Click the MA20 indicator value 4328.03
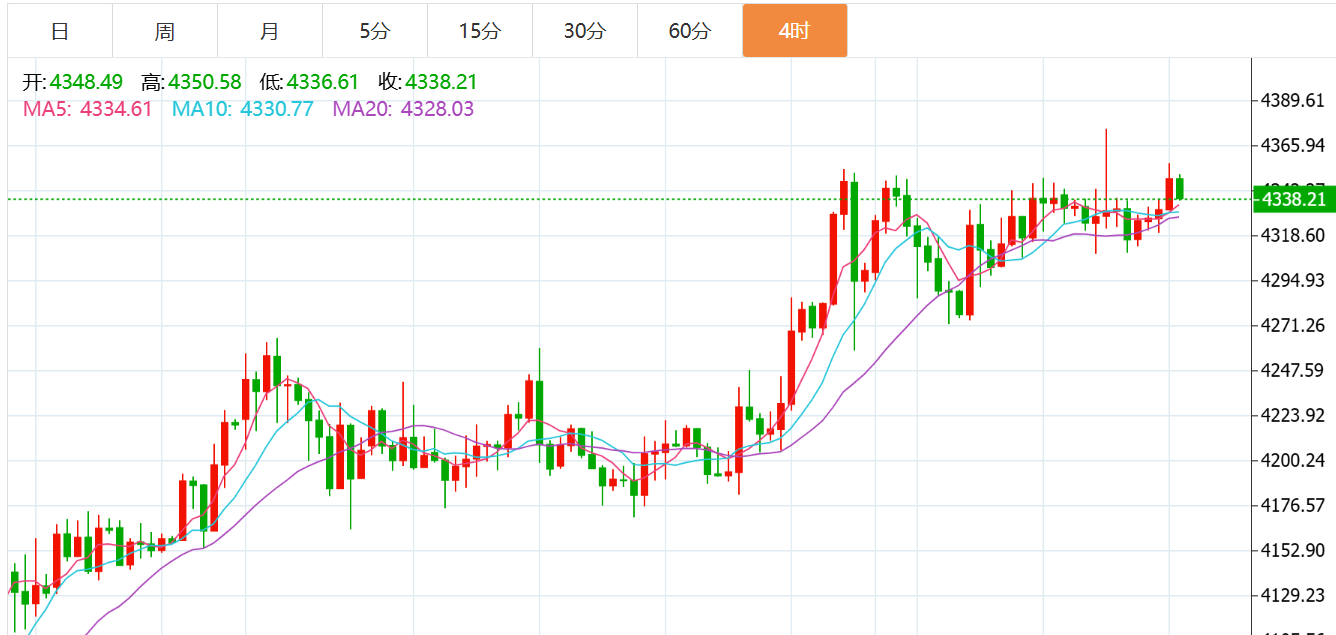This screenshot has width=1336, height=635. (x=437, y=109)
